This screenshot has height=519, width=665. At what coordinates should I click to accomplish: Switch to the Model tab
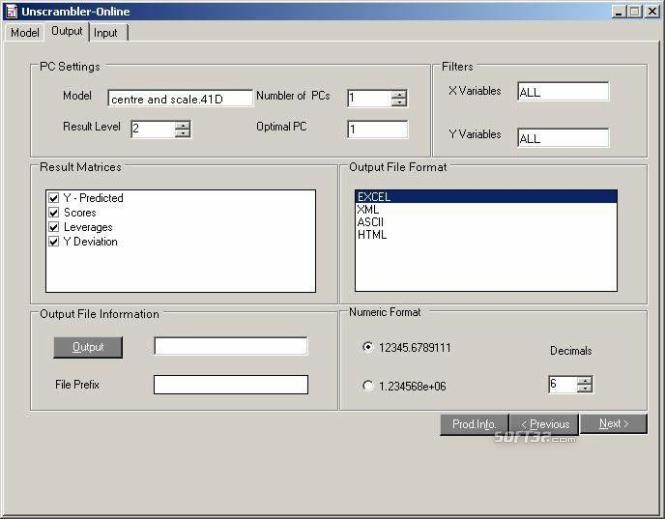[x=25, y=33]
